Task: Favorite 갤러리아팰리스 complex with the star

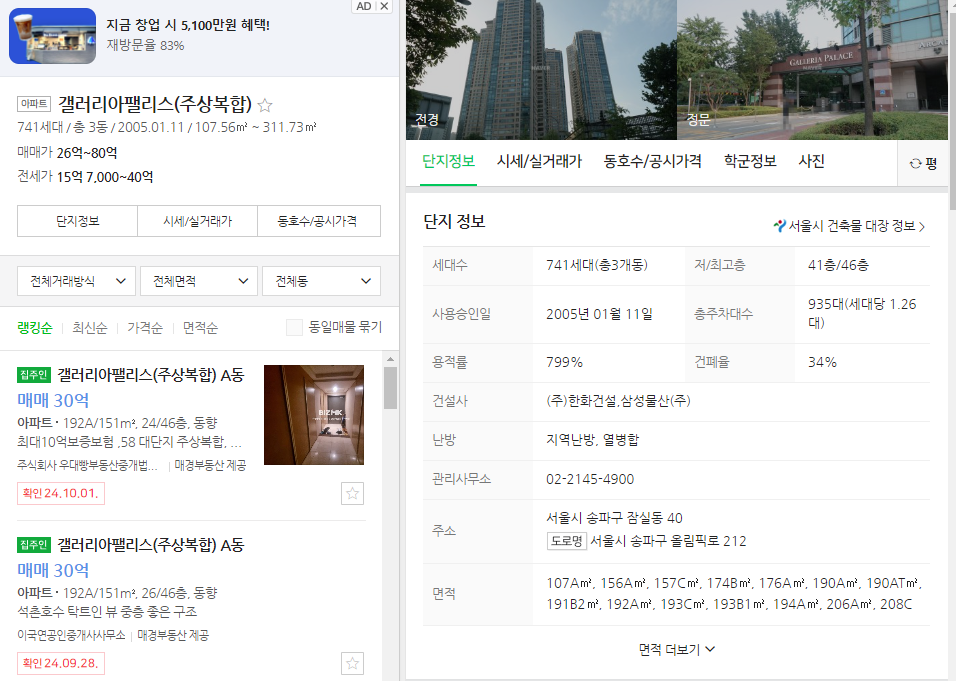Action: coord(265,105)
